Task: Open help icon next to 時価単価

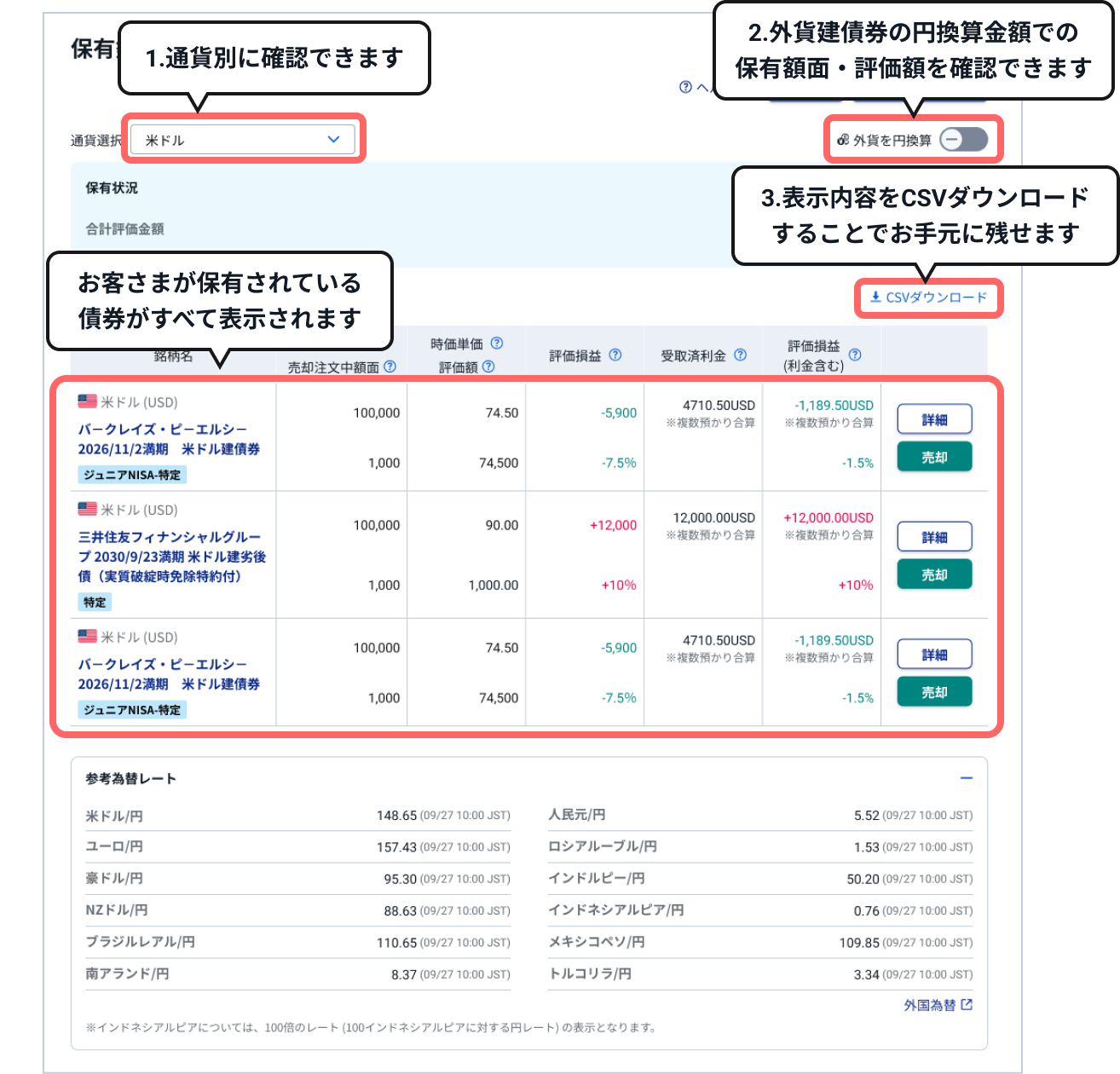Action: click(x=497, y=343)
